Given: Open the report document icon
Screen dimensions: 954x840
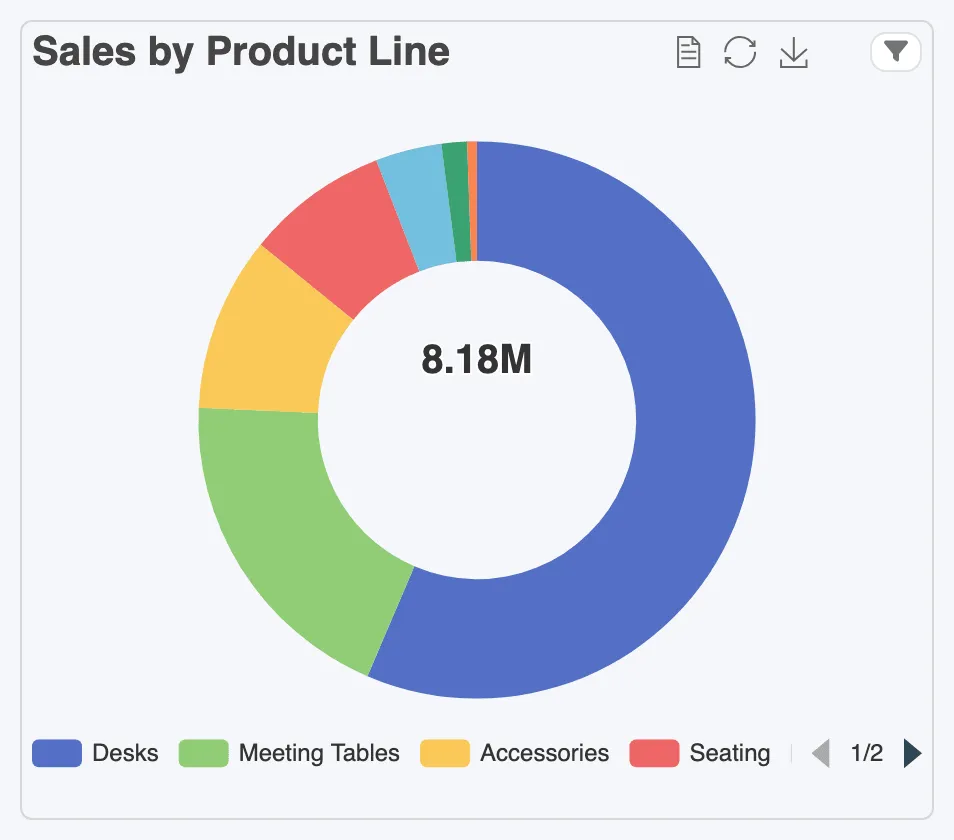Looking at the screenshot, I should (688, 52).
